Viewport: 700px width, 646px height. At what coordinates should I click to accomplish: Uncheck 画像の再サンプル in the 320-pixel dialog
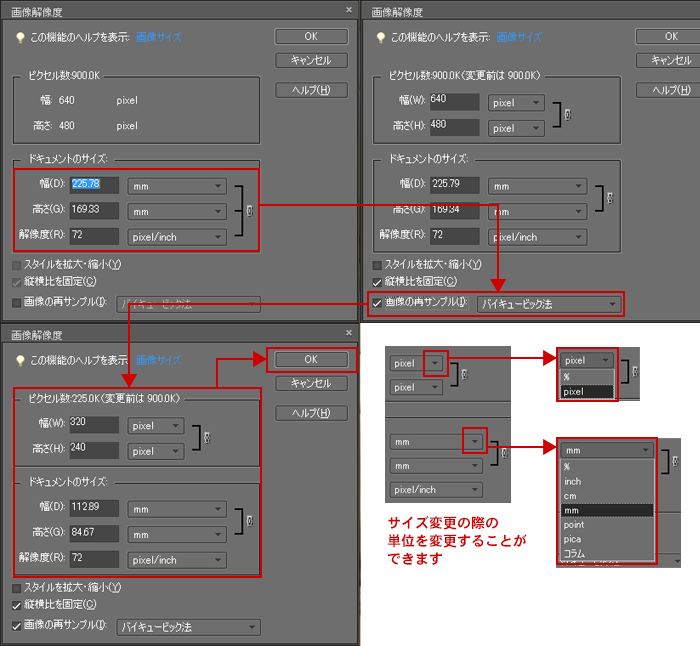pyautogui.click(x=17, y=626)
